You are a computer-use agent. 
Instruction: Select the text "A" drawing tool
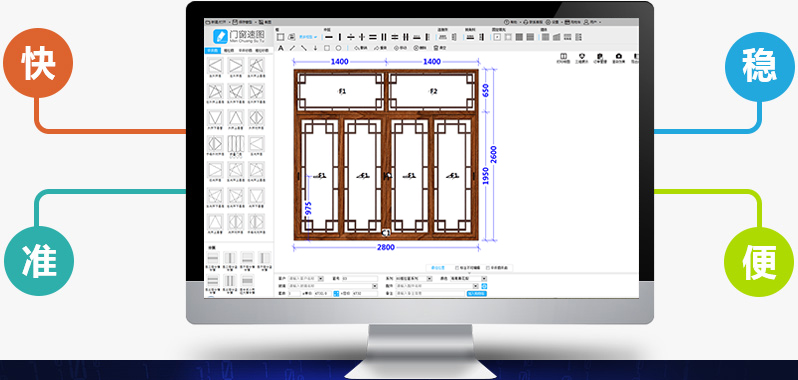(x=281, y=48)
